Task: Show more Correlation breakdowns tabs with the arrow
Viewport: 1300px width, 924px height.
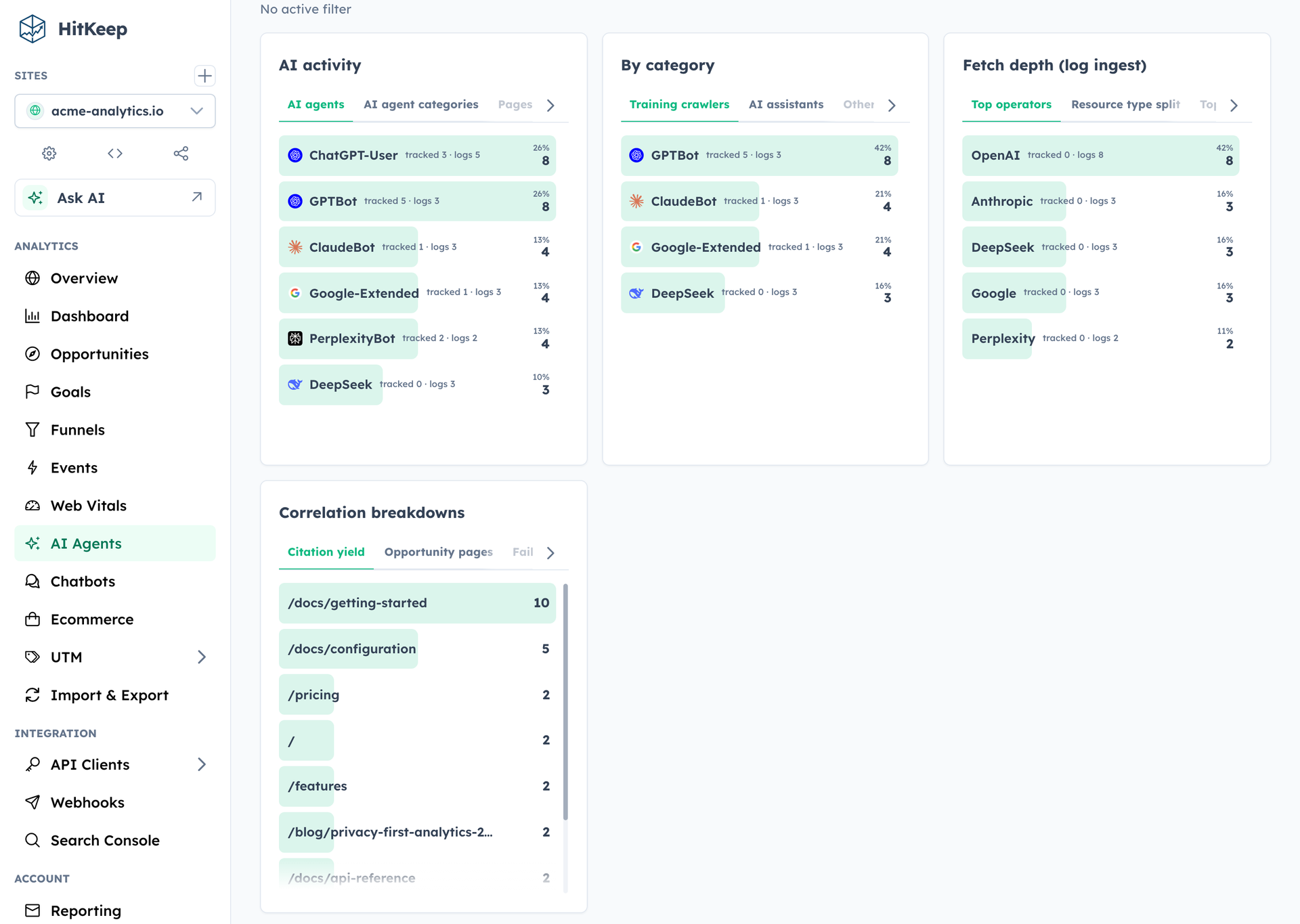Action: coord(551,553)
